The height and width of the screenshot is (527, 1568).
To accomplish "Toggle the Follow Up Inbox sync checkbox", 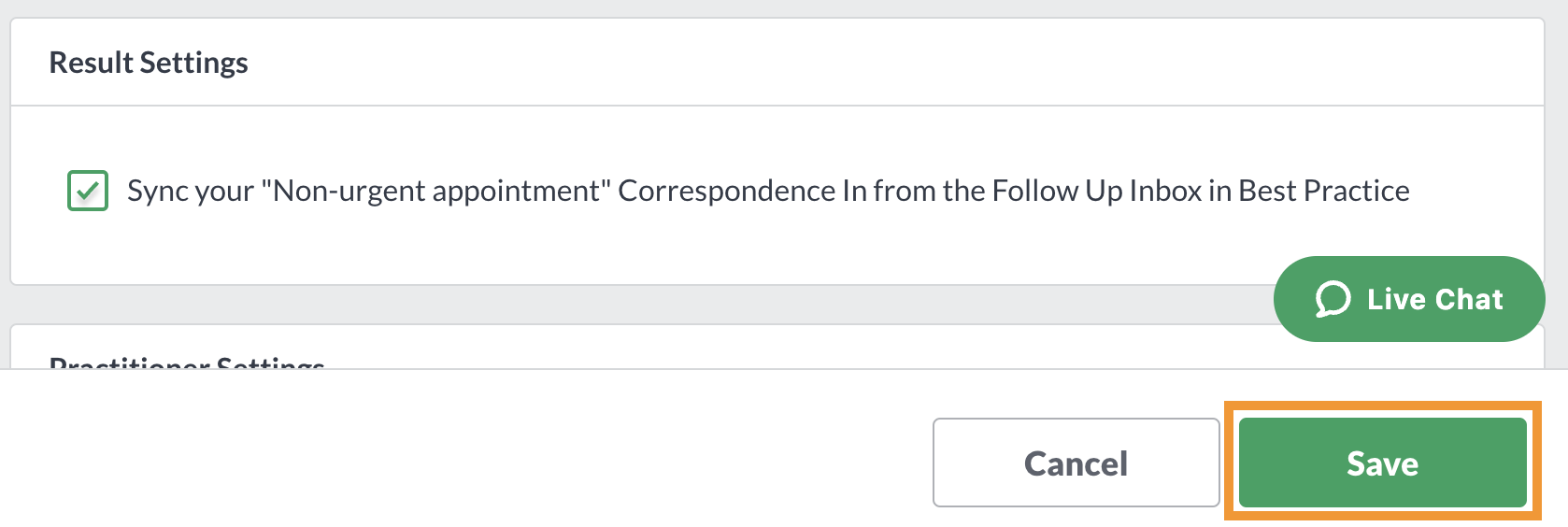I will tap(88, 191).
